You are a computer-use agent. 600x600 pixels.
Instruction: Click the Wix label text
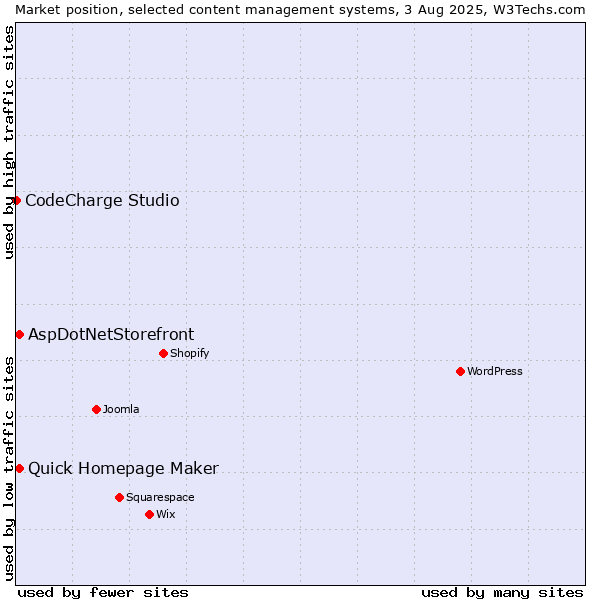tap(166, 514)
